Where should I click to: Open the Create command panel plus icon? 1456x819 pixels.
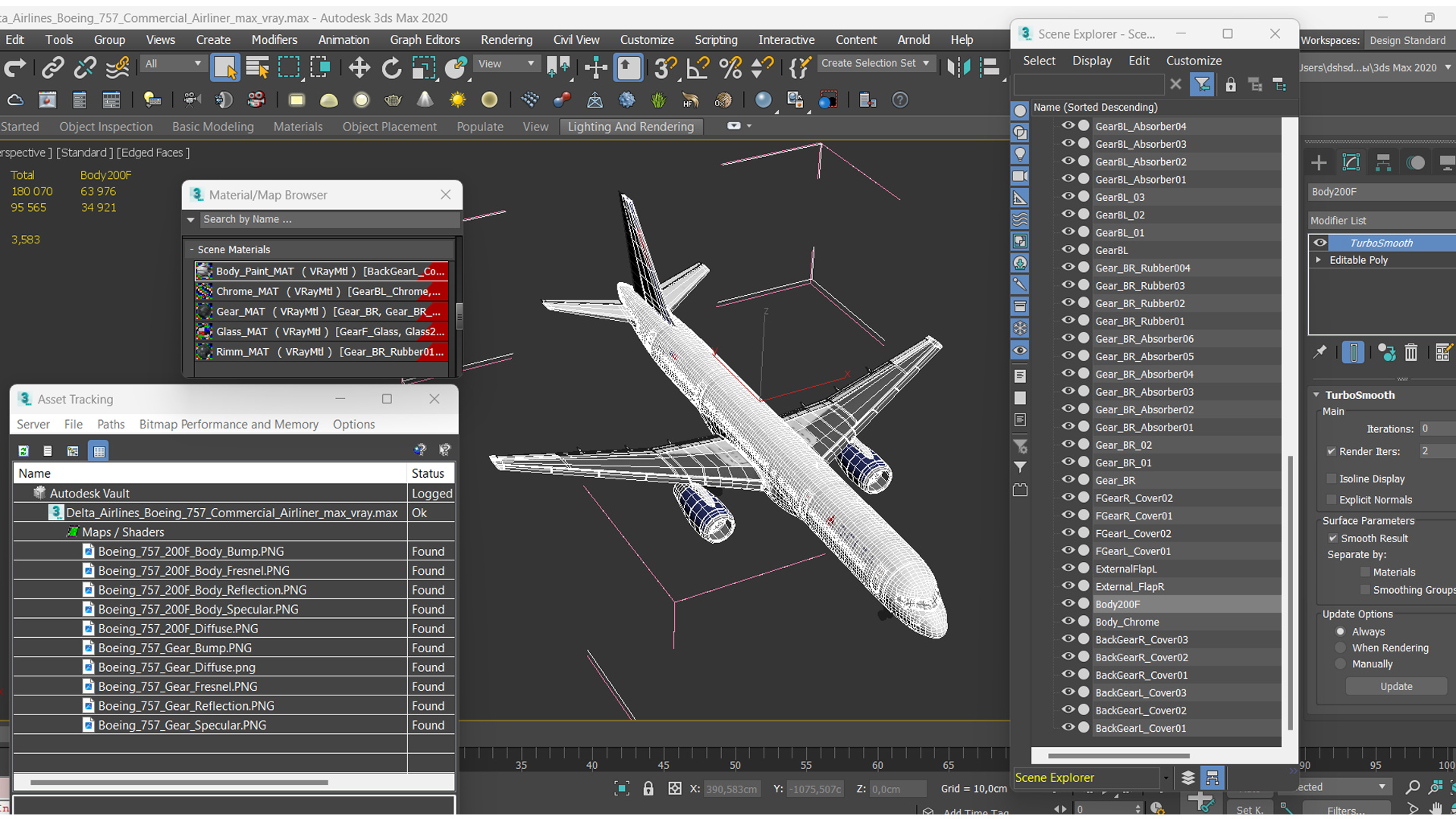point(1319,162)
